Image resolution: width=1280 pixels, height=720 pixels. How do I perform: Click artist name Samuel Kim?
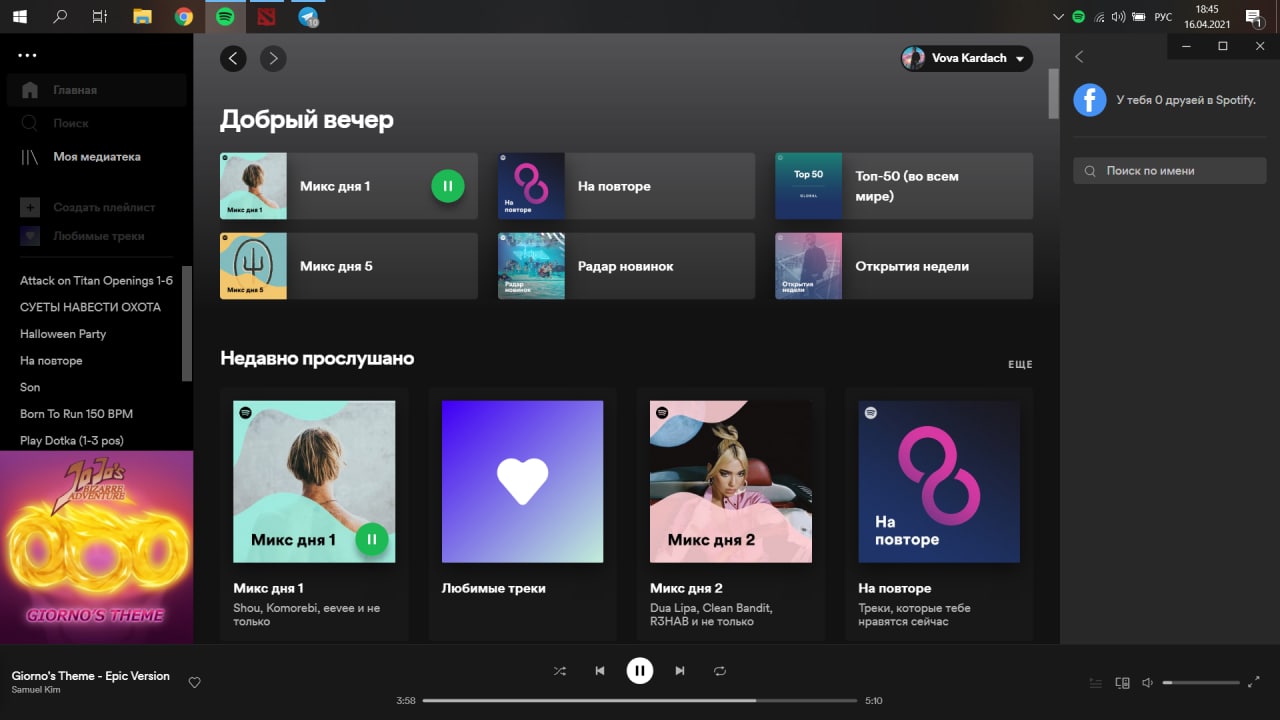coord(34,690)
